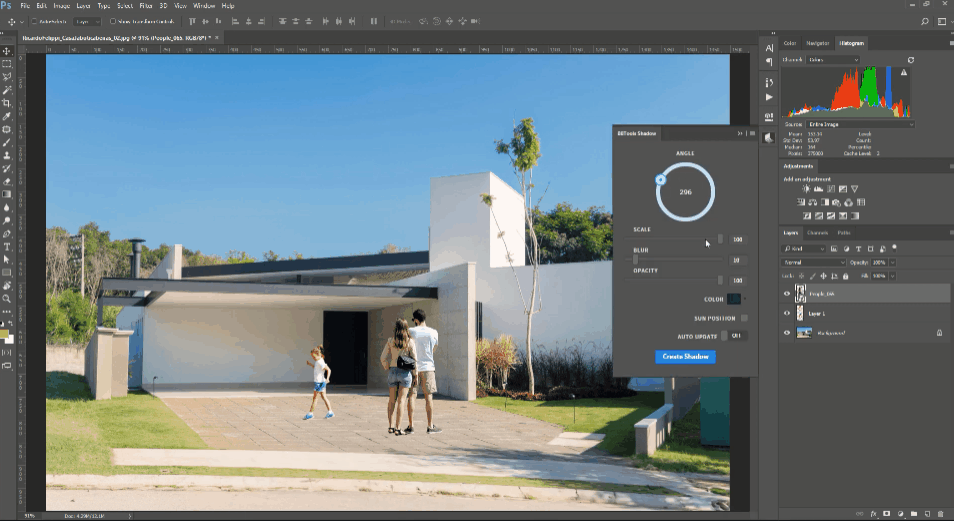Click the Curves adjustment icon

pos(830,189)
